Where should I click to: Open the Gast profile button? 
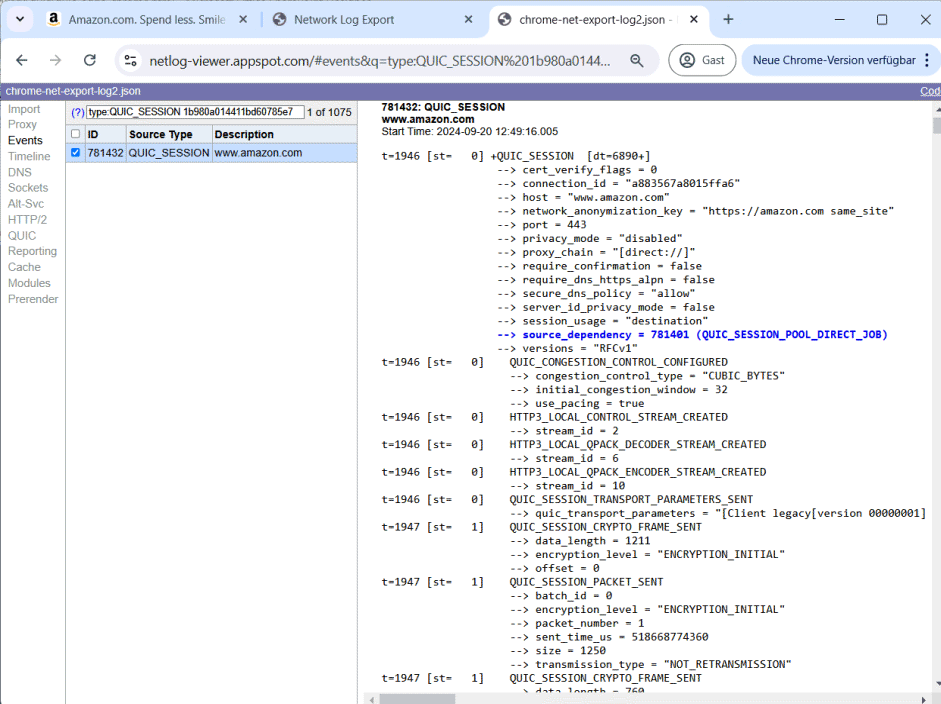click(702, 60)
